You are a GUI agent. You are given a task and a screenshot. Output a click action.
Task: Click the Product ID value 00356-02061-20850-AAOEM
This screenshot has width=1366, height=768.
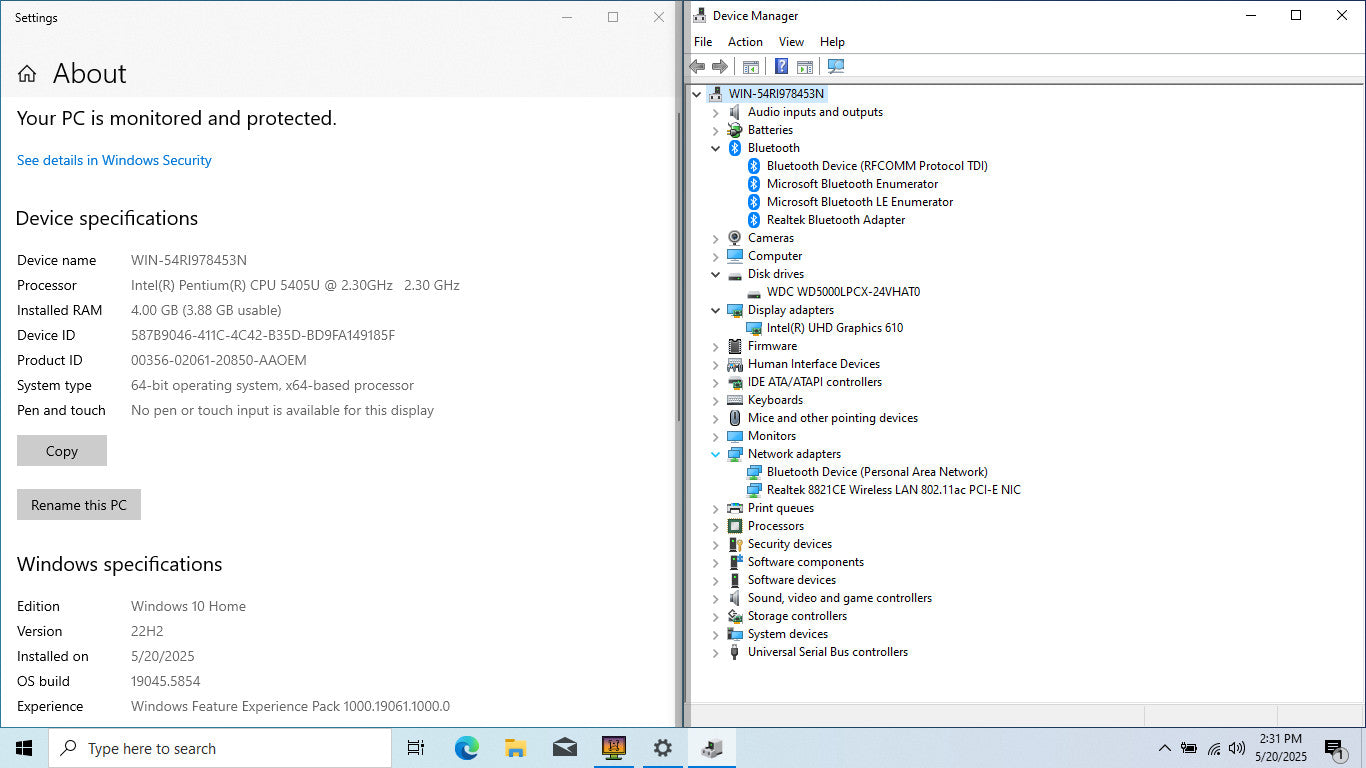click(219, 360)
